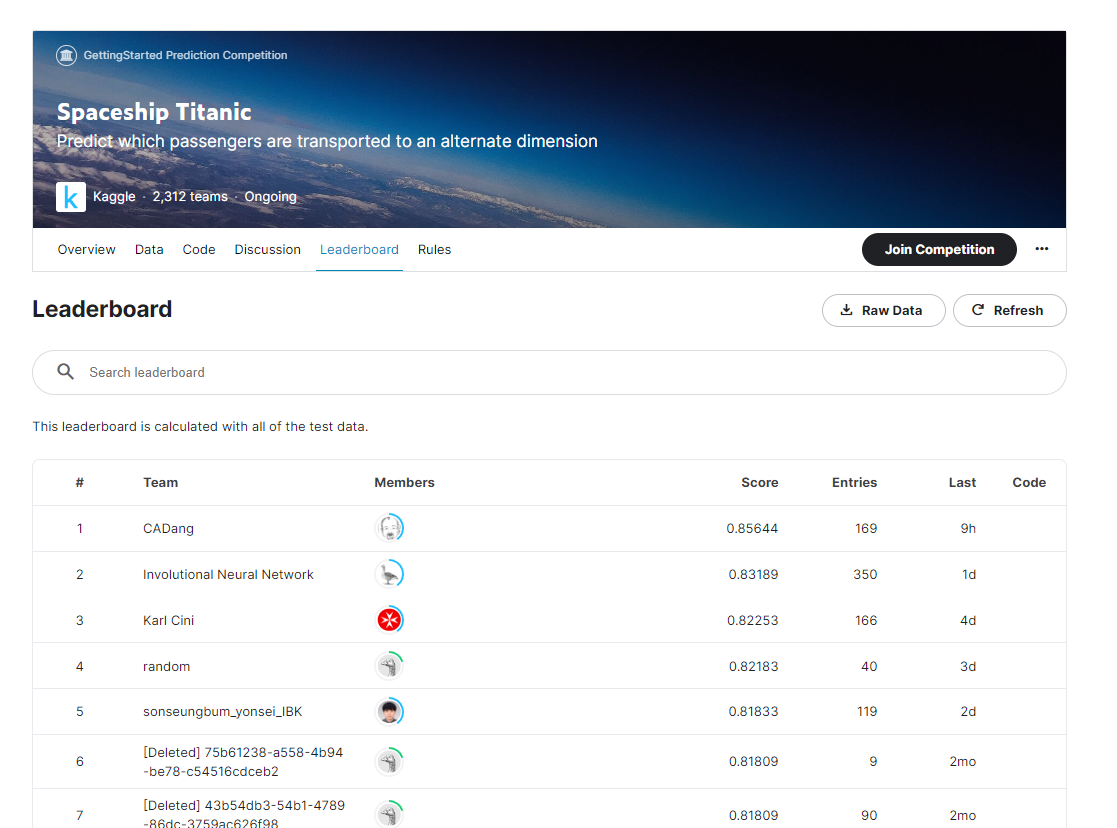Viewport: 1117px width, 828px height.
Task: Click the Kaggle 'k' logo icon
Action: coord(71,197)
